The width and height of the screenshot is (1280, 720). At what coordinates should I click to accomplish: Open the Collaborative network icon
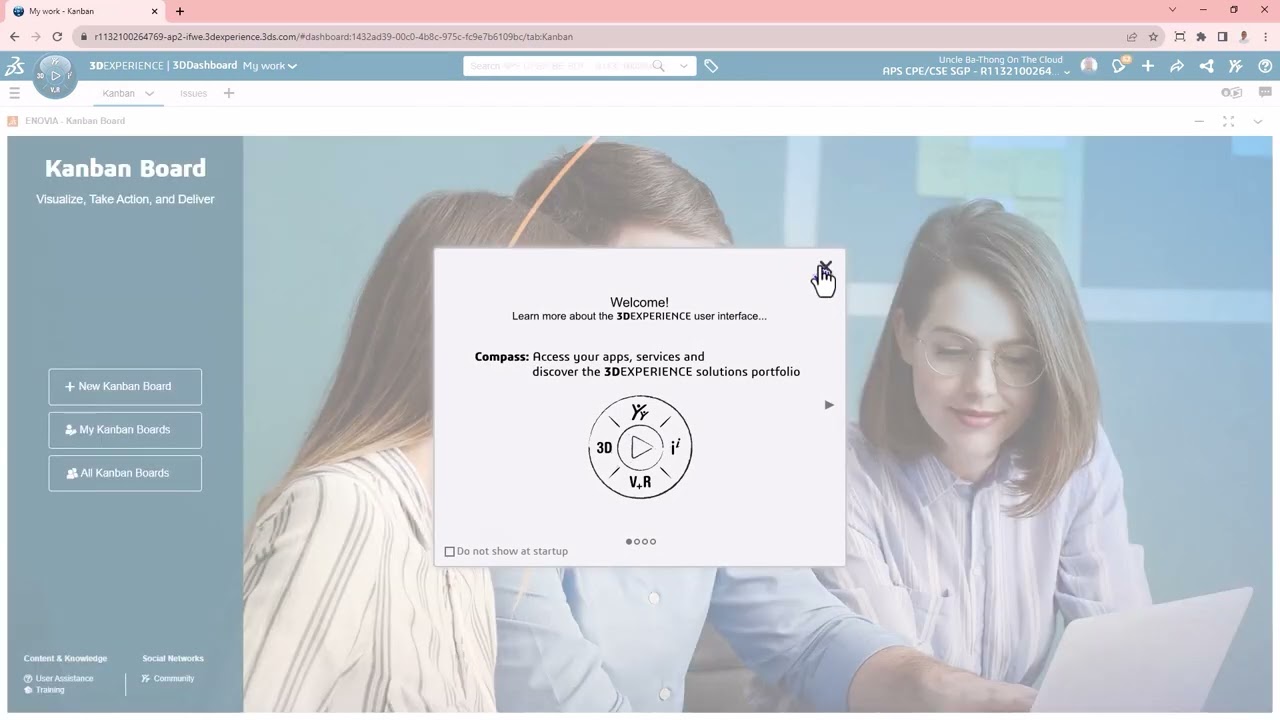pyautogui.click(x=1206, y=66)
